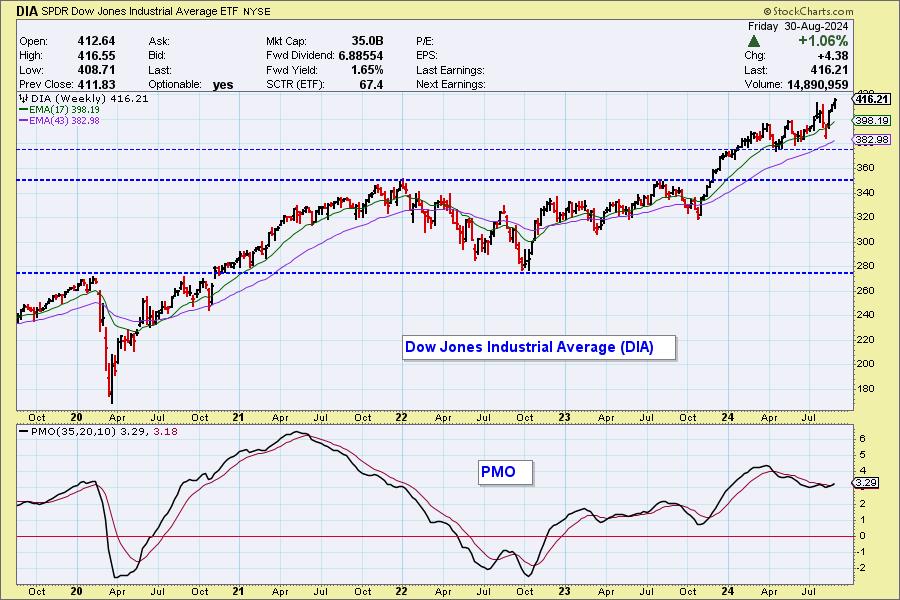Select the Prev Close value 411.83
Viewport: 900px width, 600px height.
[x=96, y=84]
